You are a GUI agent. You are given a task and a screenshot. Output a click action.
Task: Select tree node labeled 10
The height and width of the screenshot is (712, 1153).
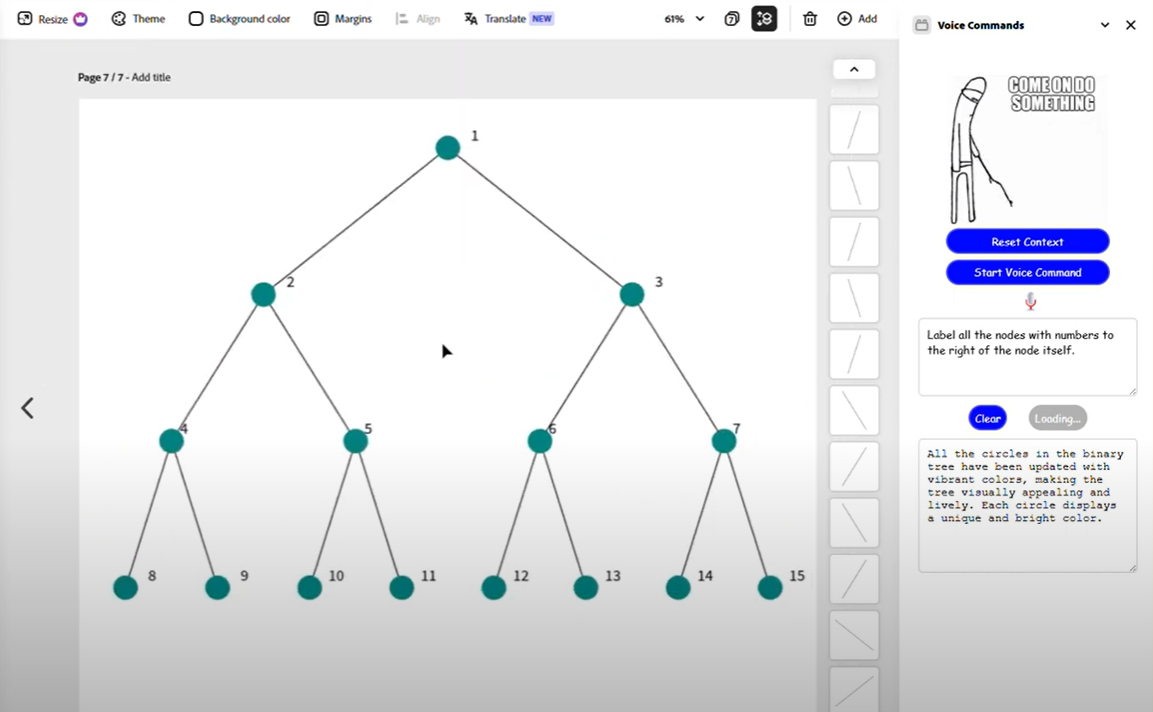(x=310, y=587)
